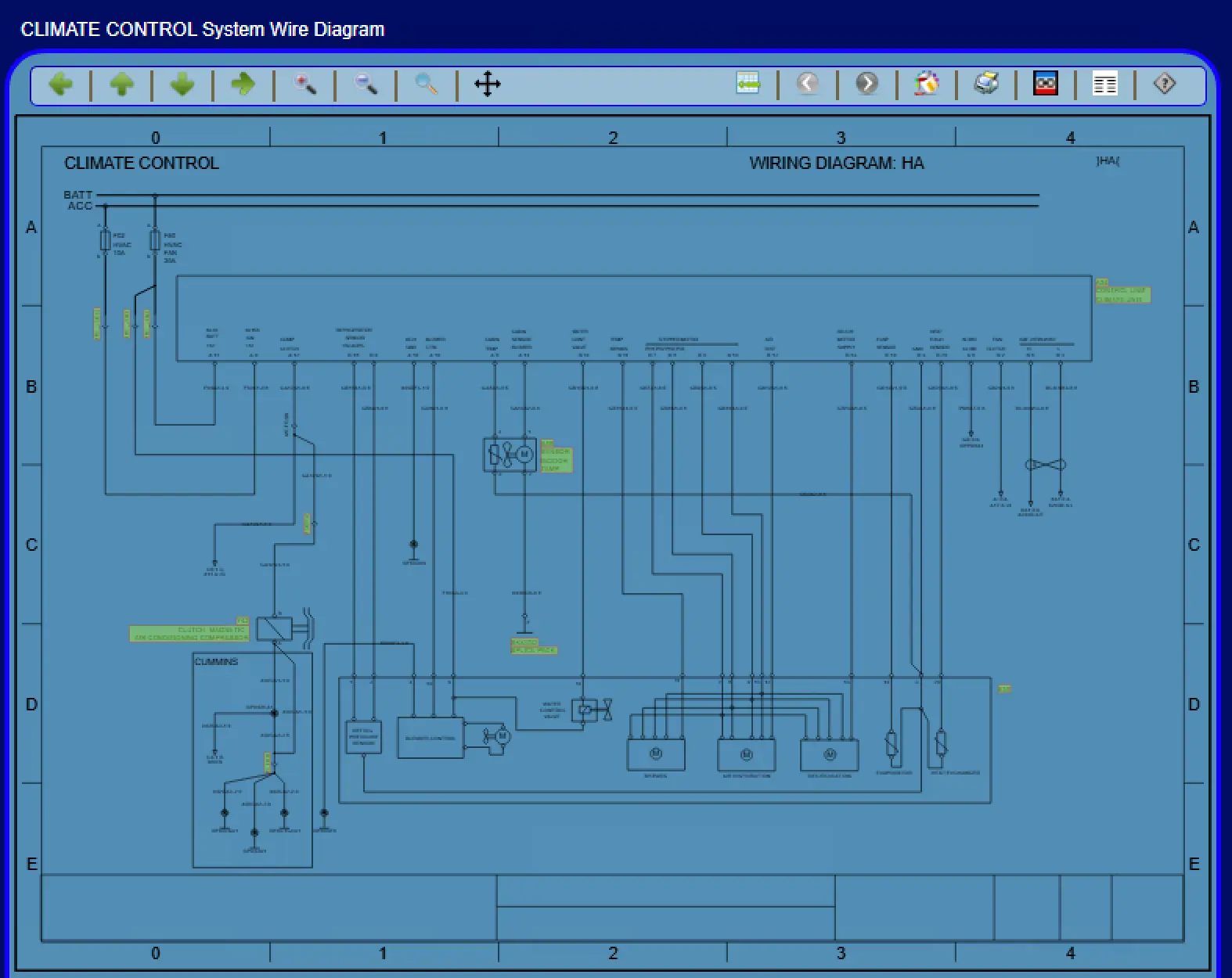
Task: Open help via question mark diamond
Action: click(x=1165, y=84)
